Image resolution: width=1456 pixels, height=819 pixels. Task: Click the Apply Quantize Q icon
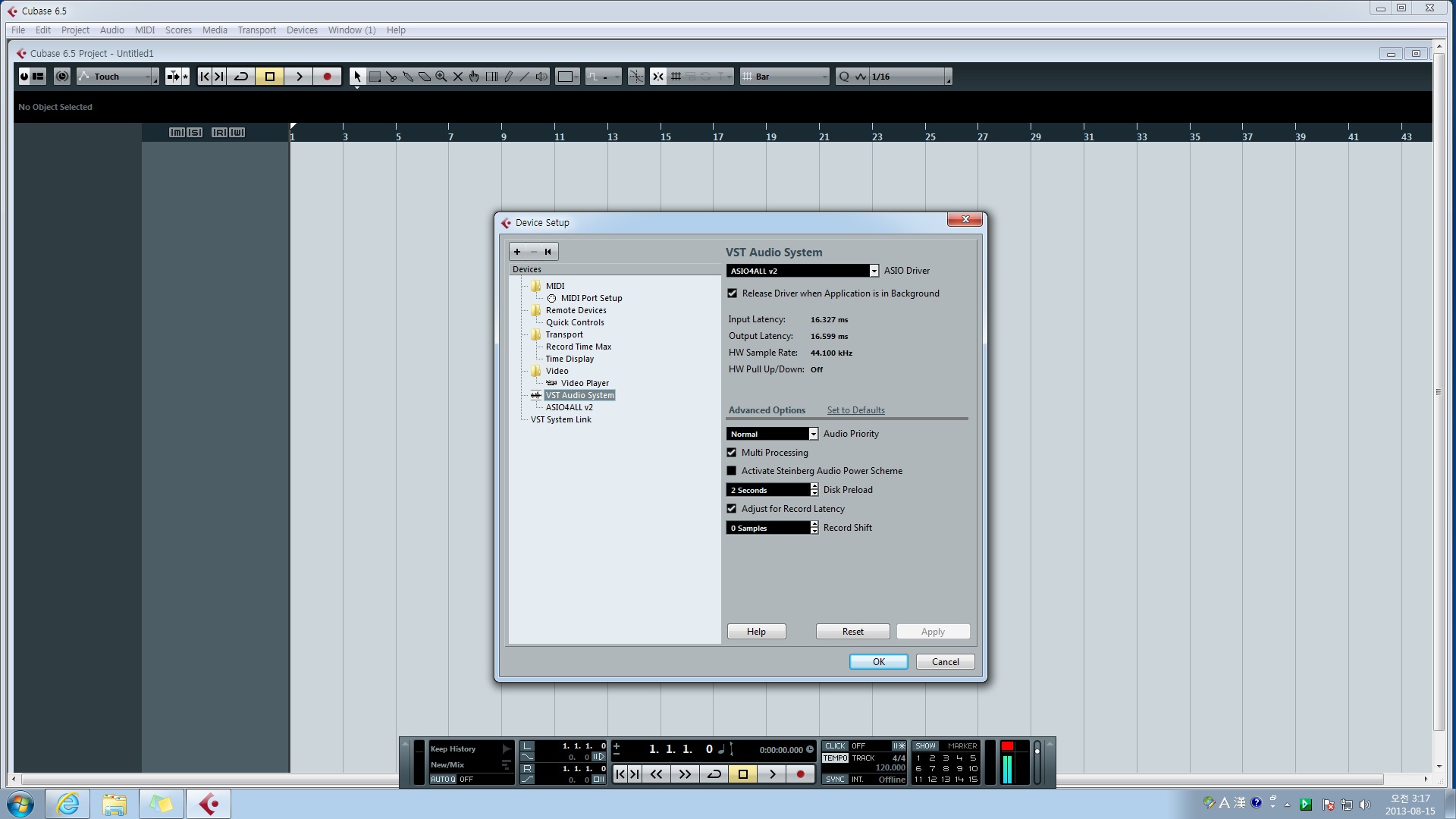tap(844, 77)
